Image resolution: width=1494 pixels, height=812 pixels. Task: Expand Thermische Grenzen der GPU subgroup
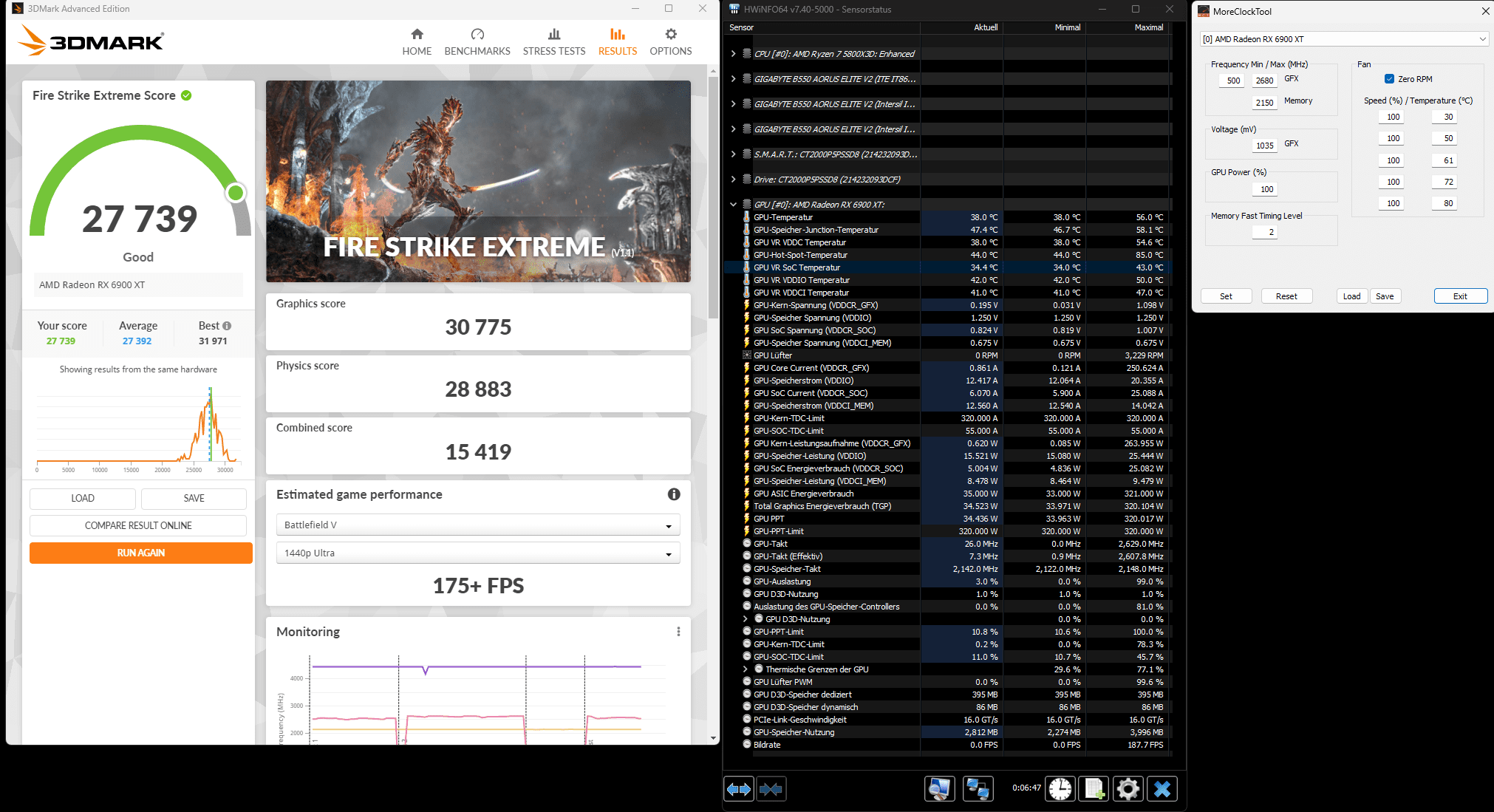(746, 669)
